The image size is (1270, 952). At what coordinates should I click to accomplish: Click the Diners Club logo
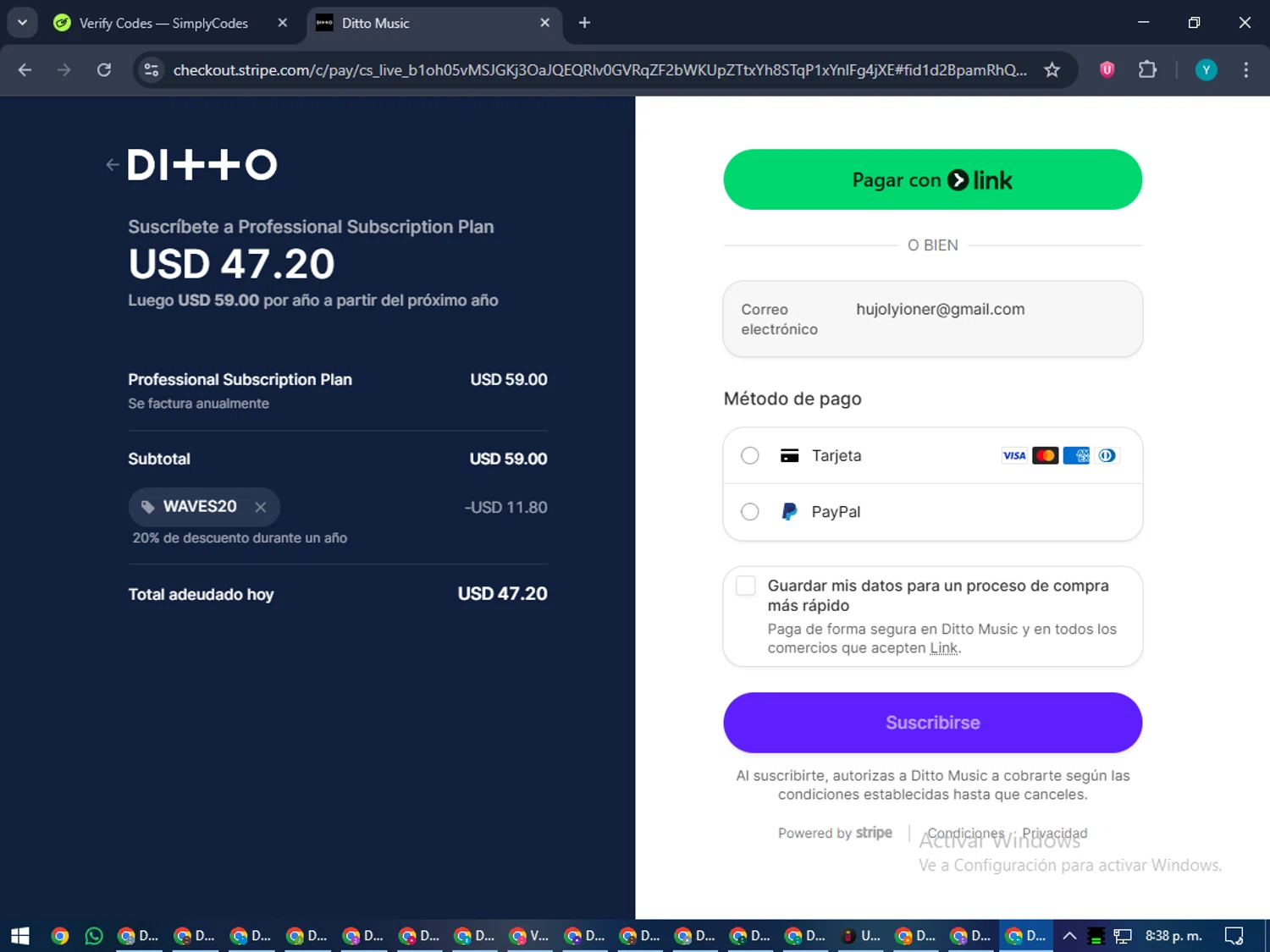coord(1107,455)
